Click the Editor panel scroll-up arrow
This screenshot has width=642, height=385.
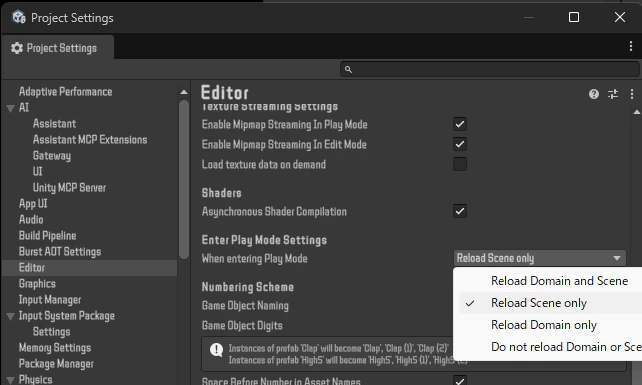(637, 112)
